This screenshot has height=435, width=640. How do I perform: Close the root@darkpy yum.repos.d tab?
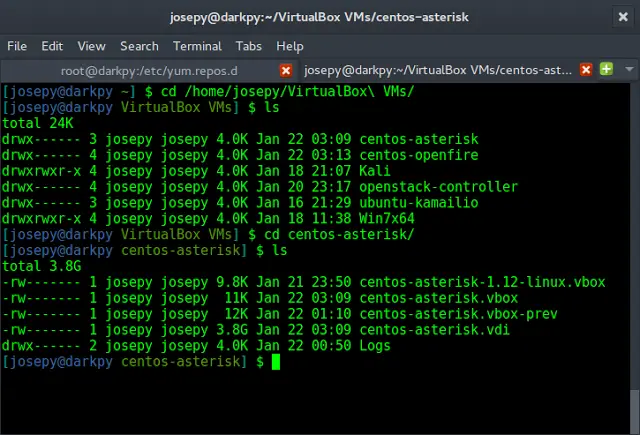coord(286,71)
